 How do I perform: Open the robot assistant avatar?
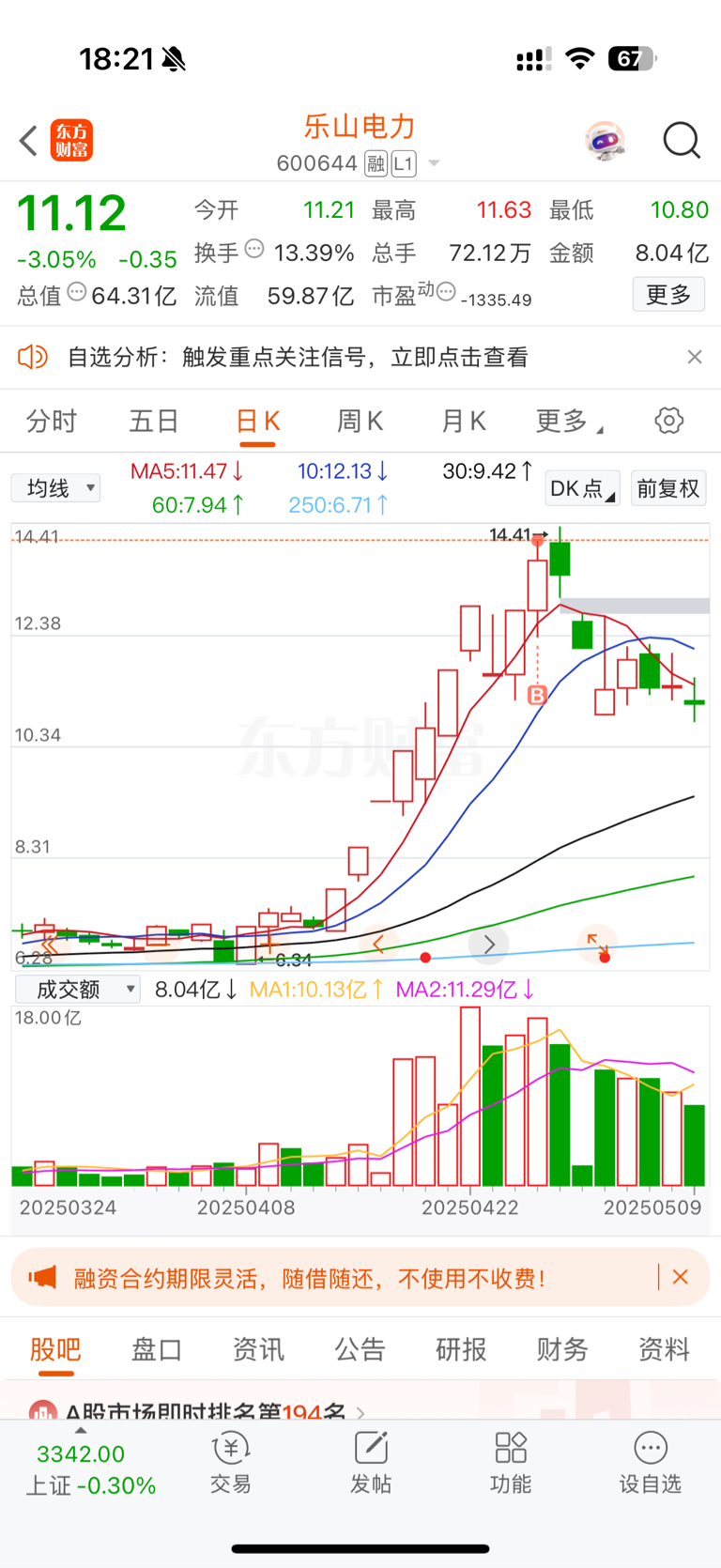coord(606,141)
